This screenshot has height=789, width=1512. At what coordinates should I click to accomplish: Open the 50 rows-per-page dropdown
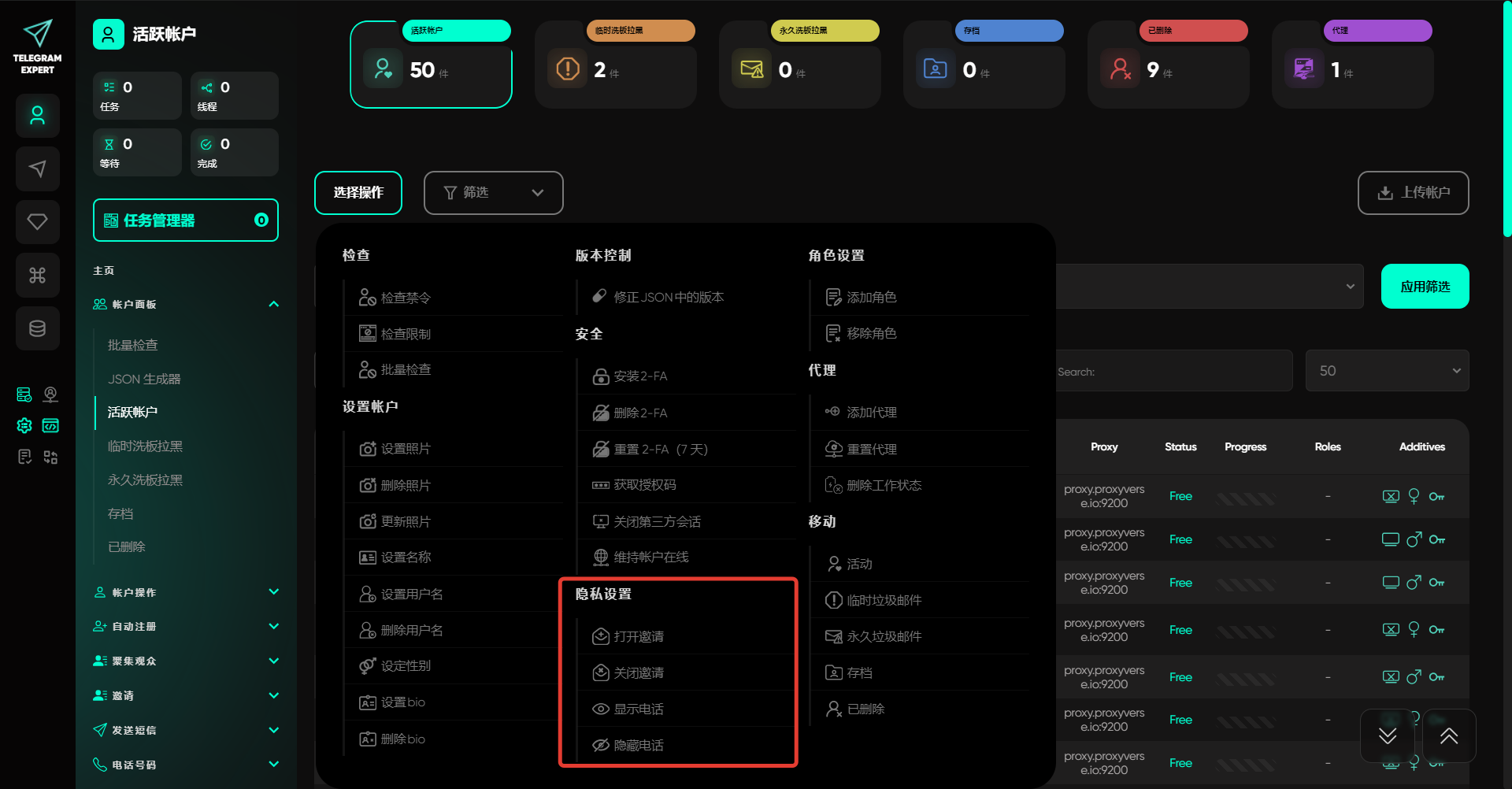[x=1387, y=371]
